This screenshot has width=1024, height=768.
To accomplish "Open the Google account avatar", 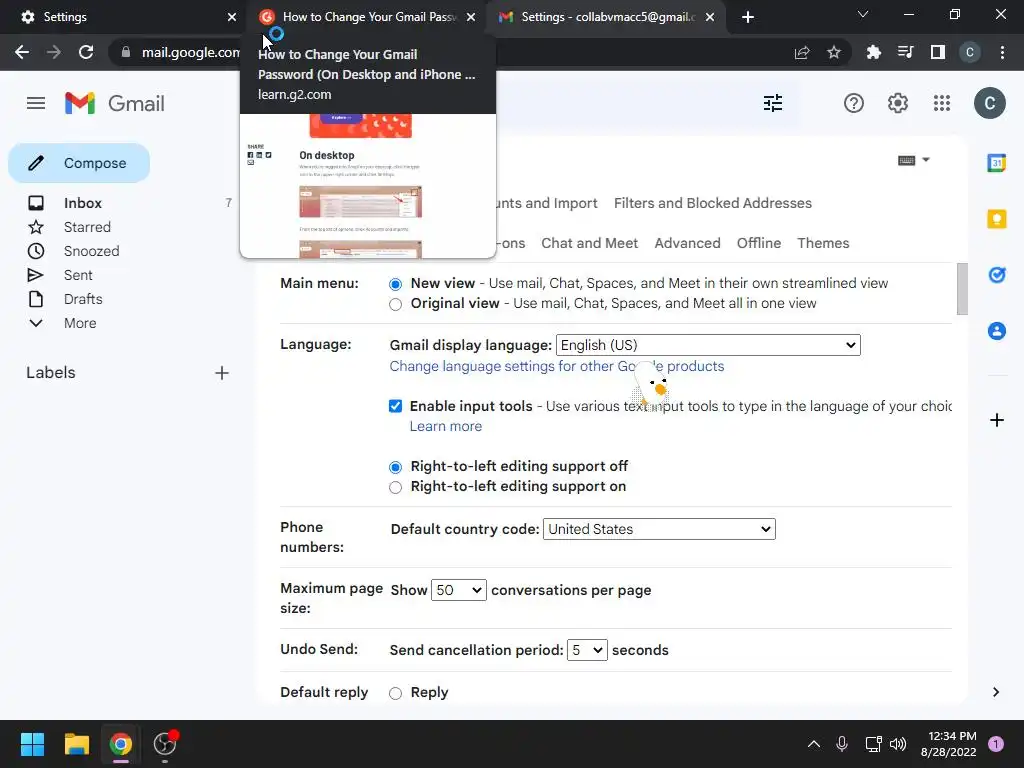I will [989, 103].
